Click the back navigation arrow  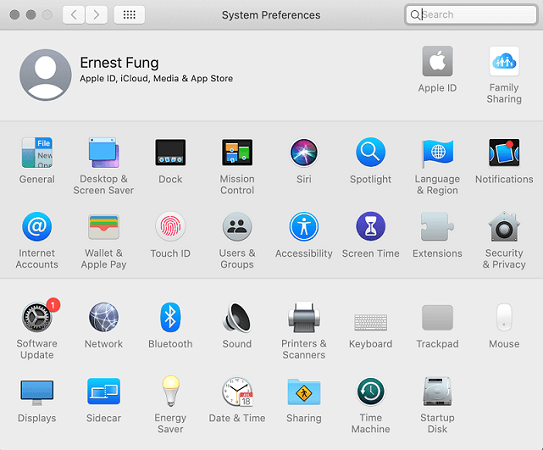click(73, 15)
